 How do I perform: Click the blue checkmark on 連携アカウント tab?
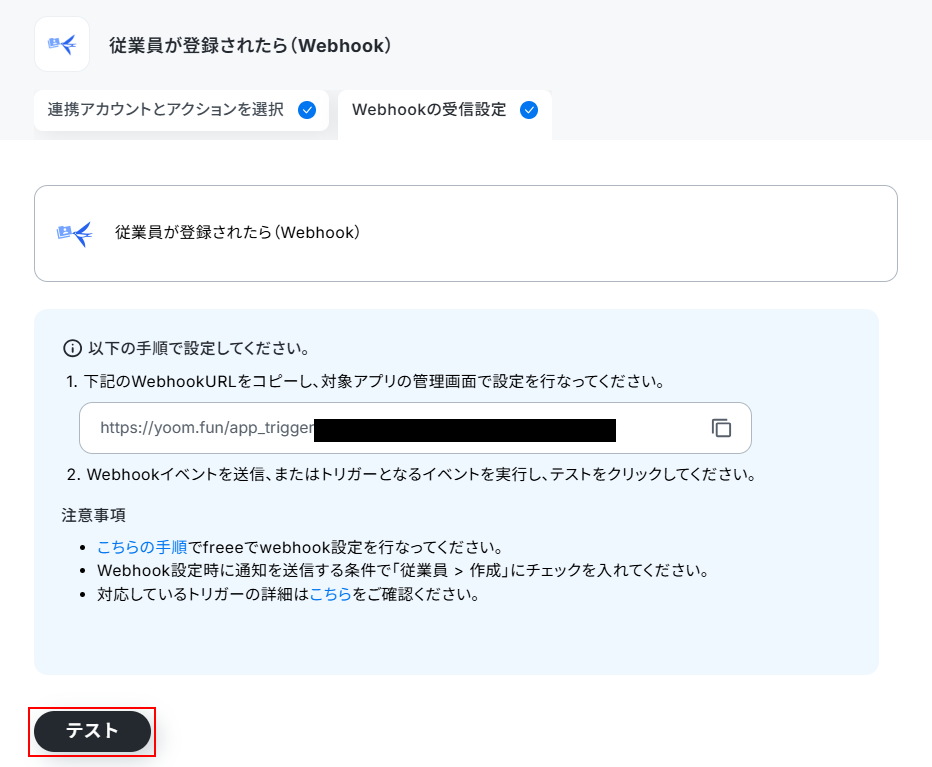307,110
